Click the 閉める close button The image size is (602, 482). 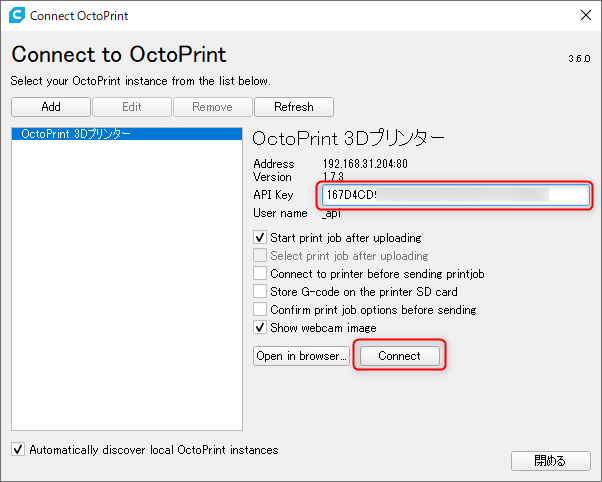tap(551, 461)
